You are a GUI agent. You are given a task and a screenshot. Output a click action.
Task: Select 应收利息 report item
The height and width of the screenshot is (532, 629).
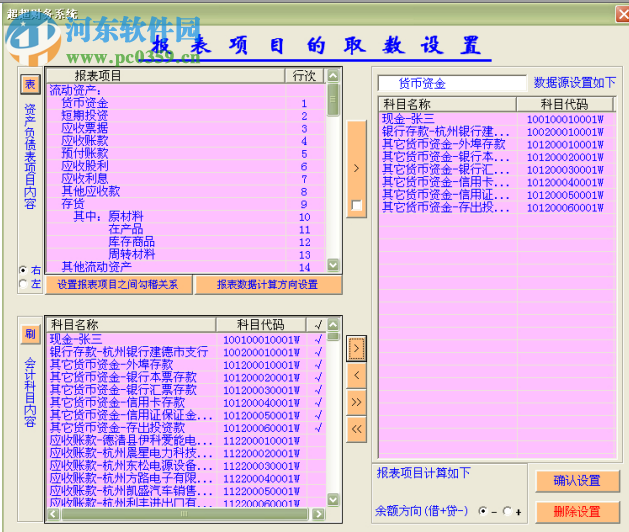tap(186, 179)
